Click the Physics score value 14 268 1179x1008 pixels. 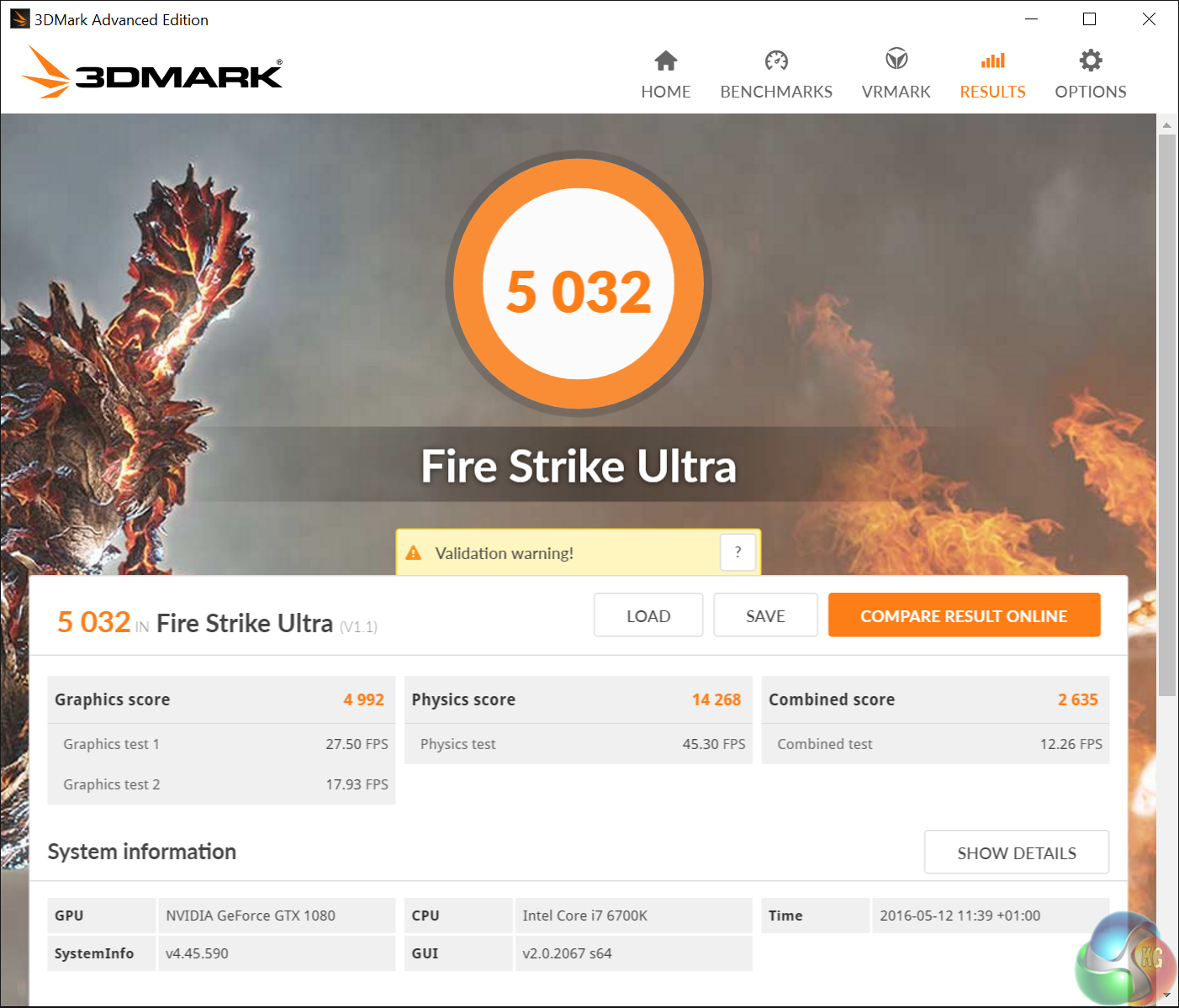click(x=716, y=699)
